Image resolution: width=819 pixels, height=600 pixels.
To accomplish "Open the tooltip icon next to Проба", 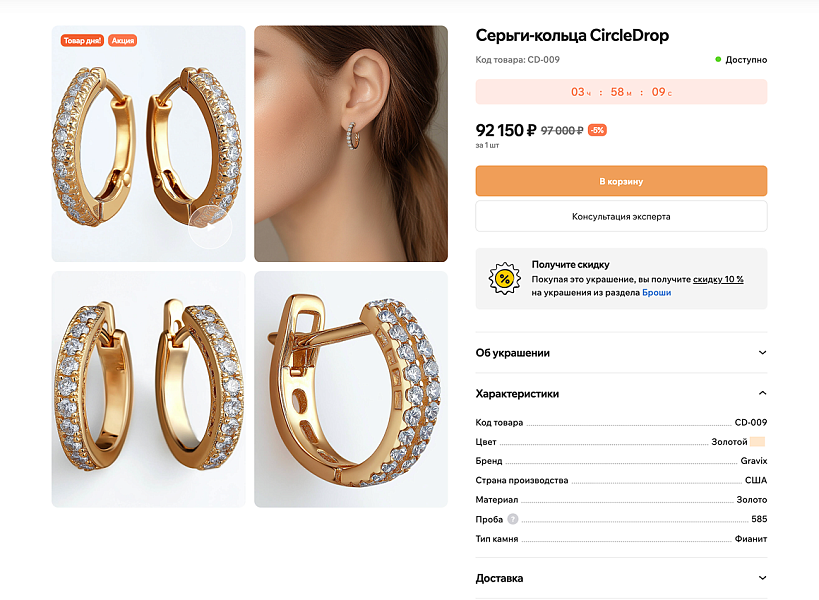I will pos(512,518).
